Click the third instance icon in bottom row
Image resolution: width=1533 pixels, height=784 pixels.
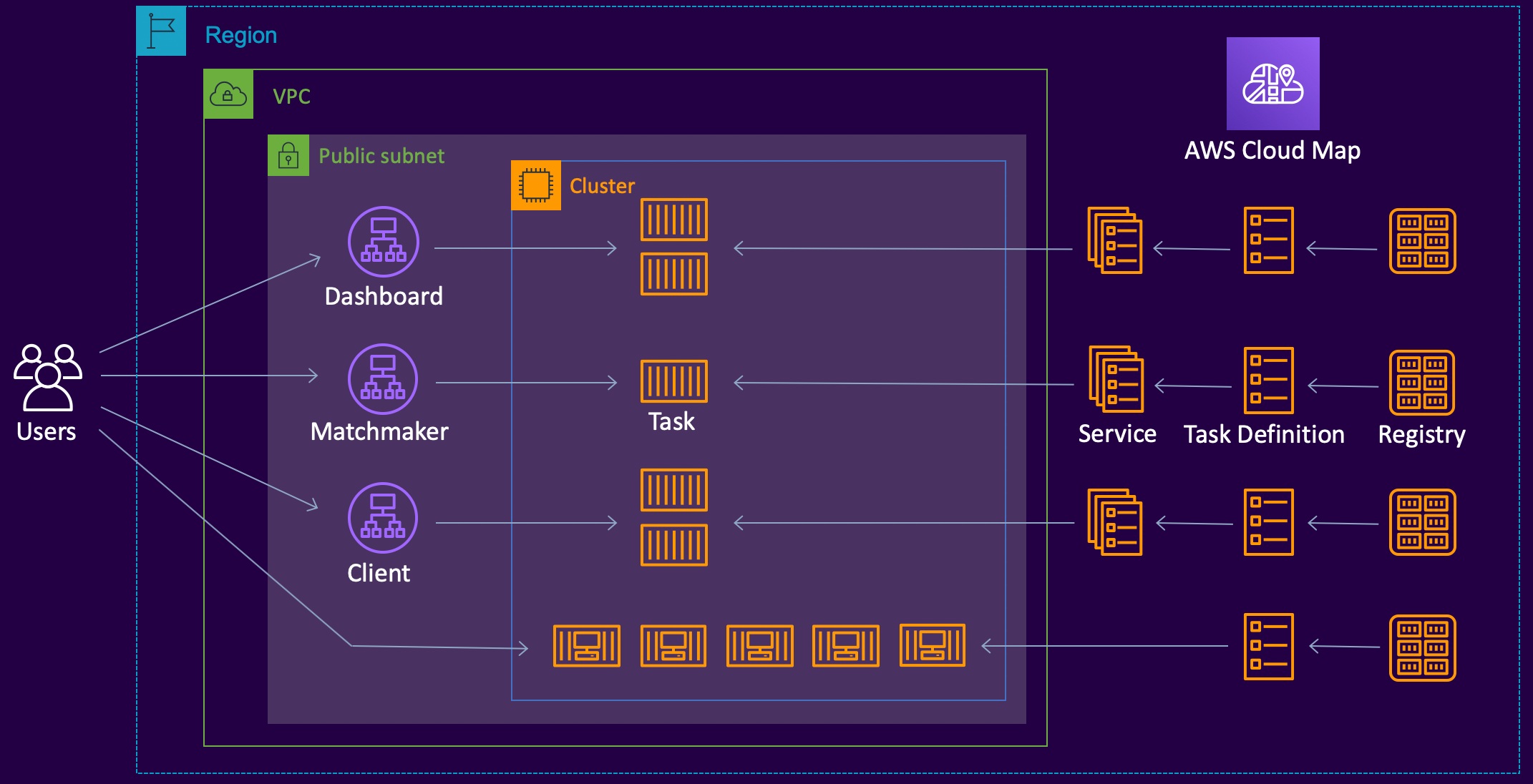[760, 646]
